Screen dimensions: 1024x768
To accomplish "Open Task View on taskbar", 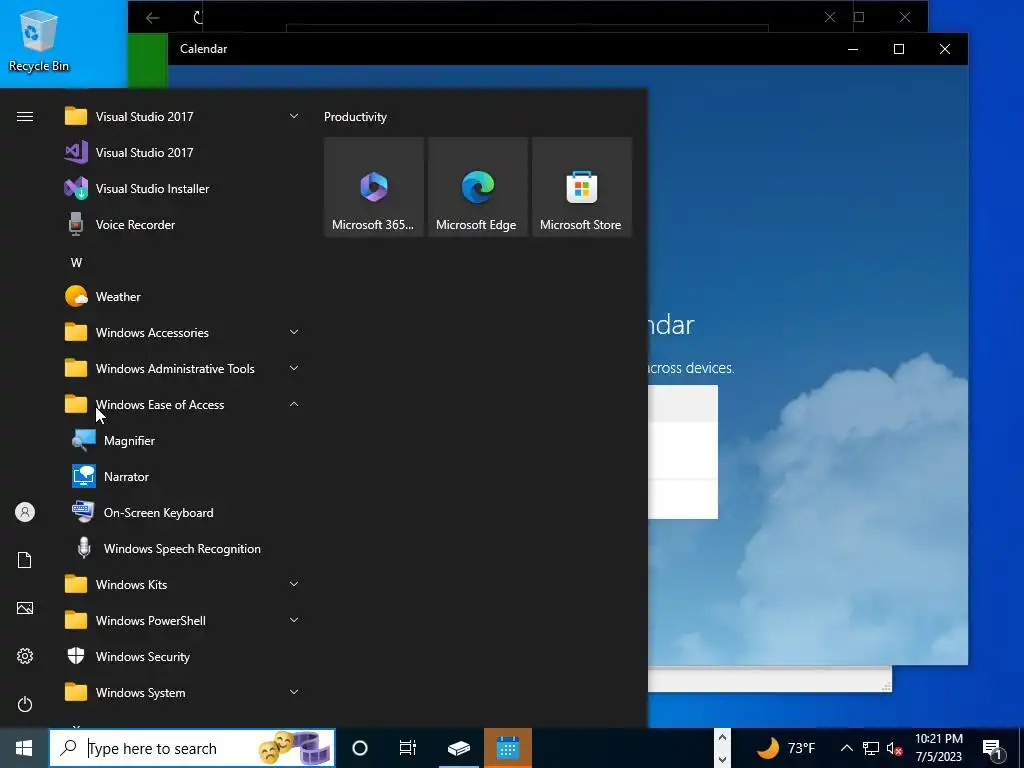I will click(x=408, y=748).
